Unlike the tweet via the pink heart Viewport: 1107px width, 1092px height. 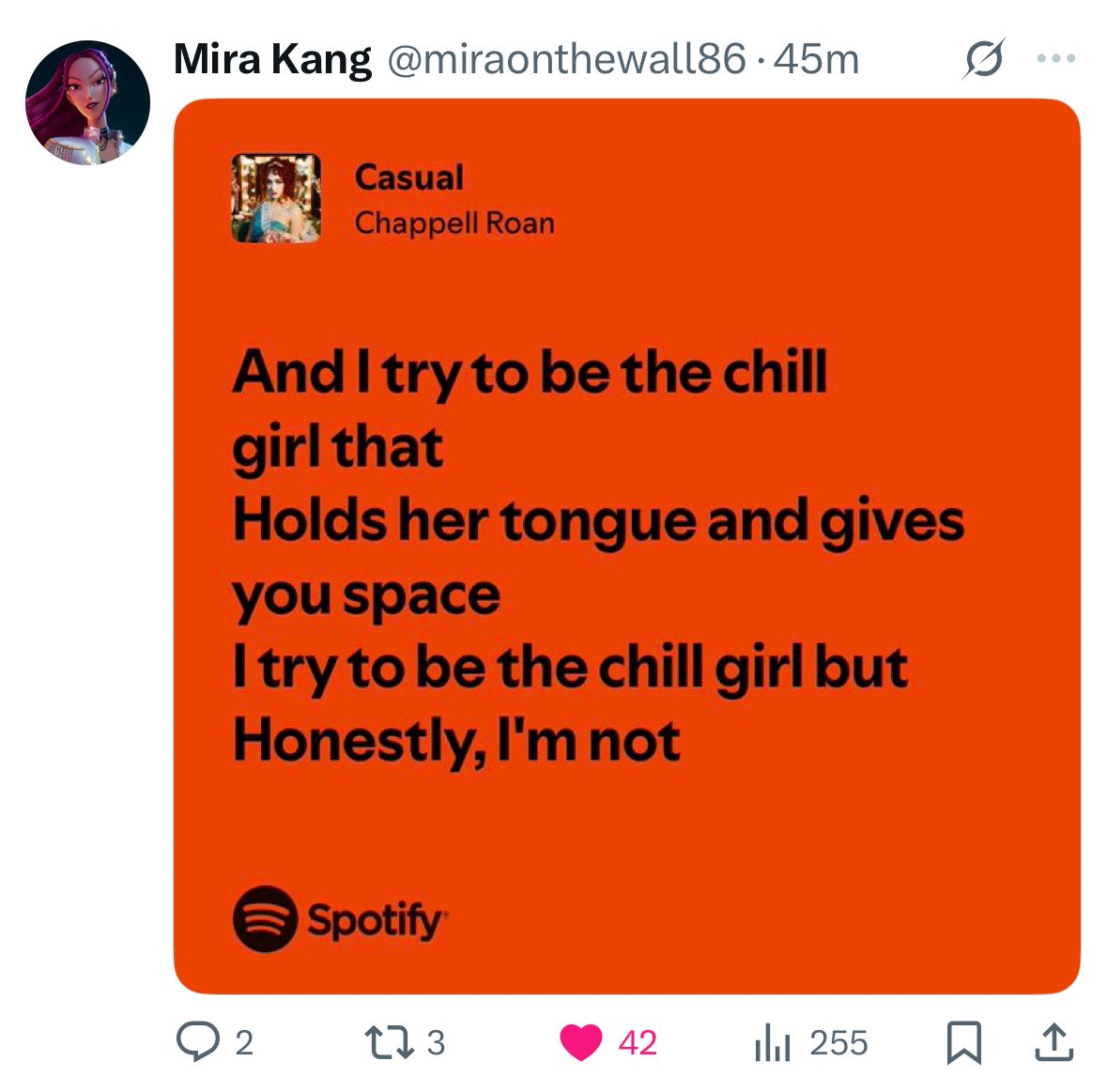click(x=580, y=1042)
